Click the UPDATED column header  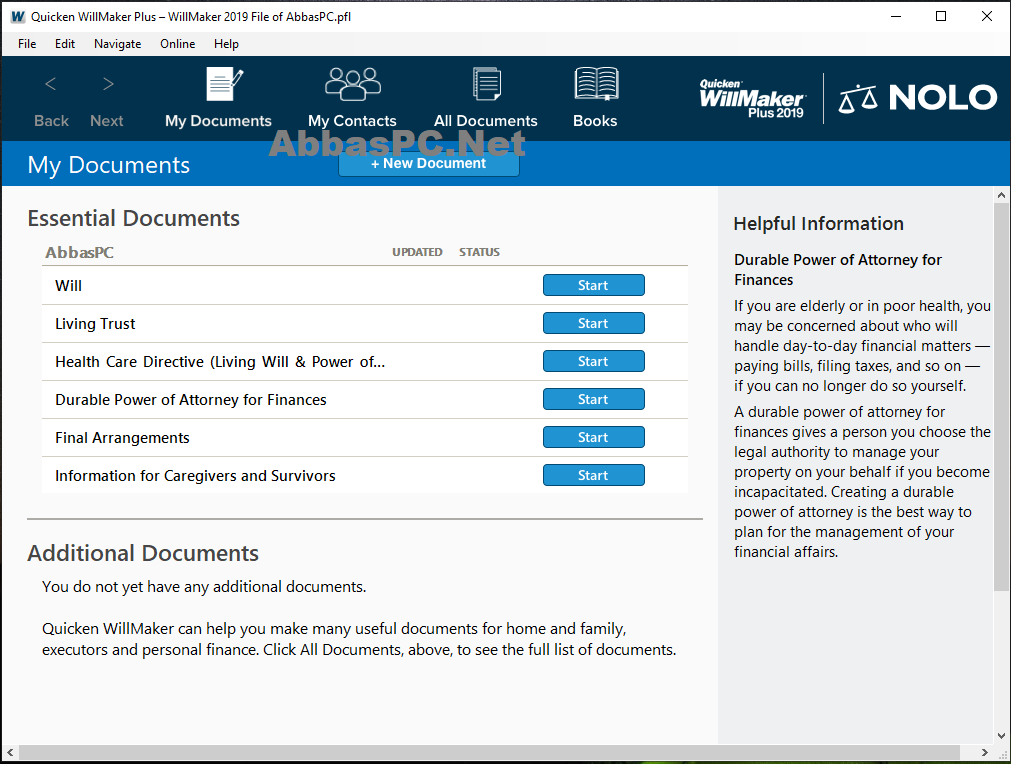417,252
